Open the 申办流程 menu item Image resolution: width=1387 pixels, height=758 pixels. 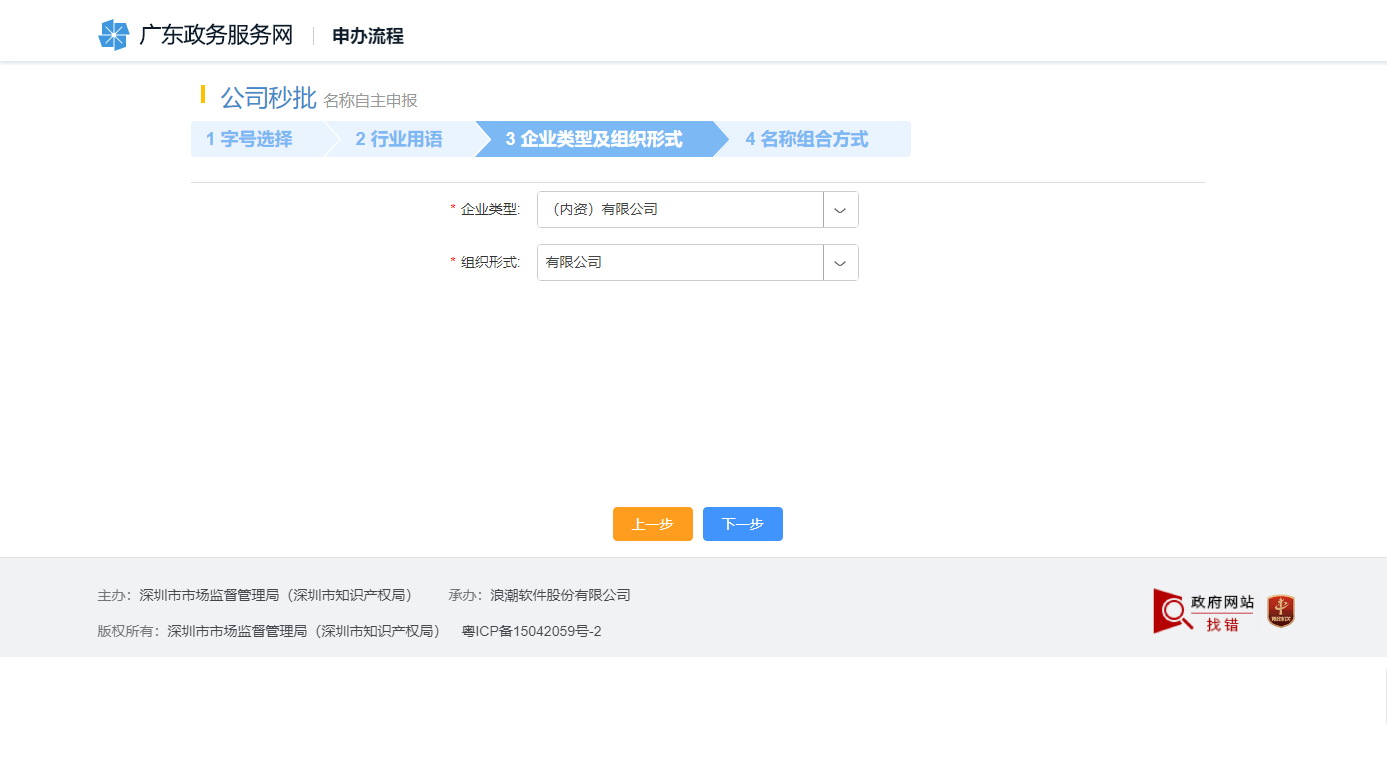(x=368, y=35)
